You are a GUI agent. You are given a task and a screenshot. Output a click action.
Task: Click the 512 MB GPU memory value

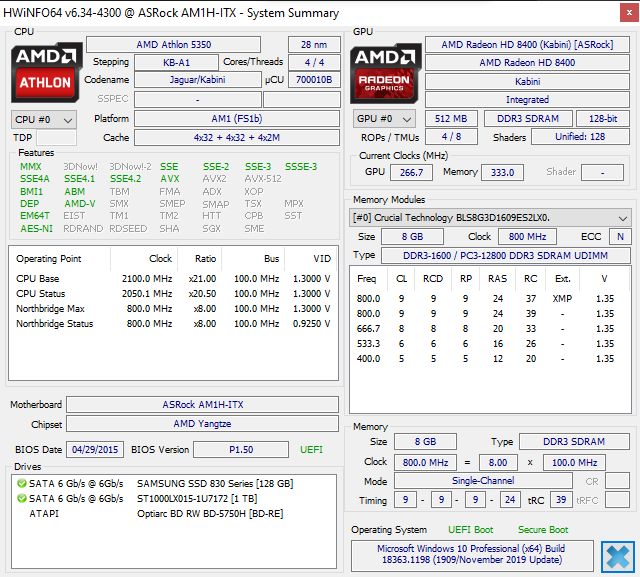tap(451, 119)
